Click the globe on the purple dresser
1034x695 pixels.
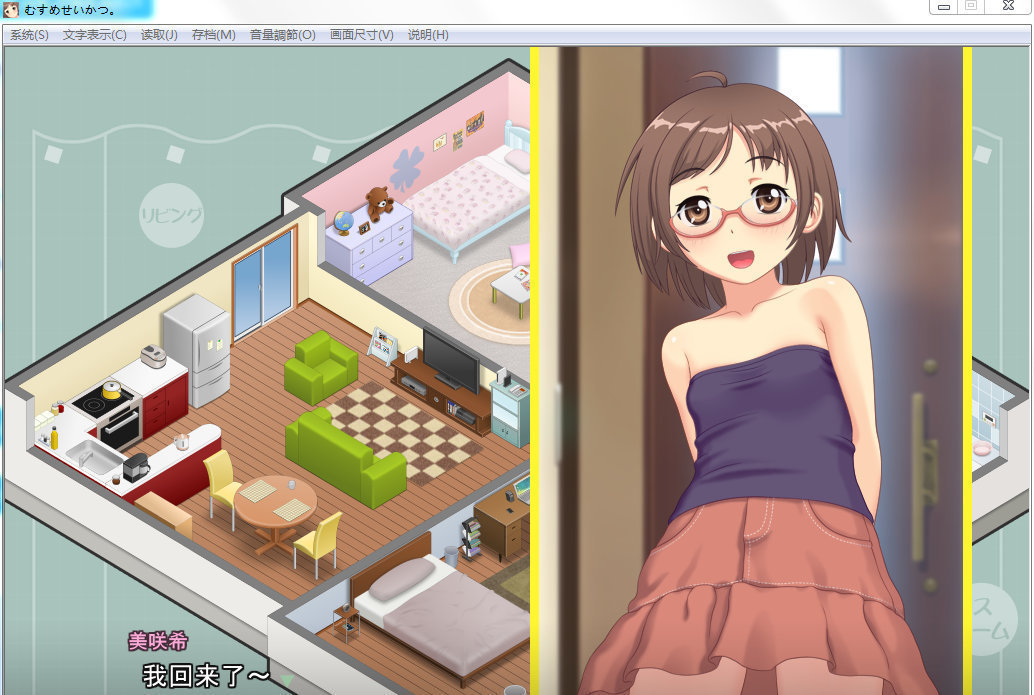(344, 222)
